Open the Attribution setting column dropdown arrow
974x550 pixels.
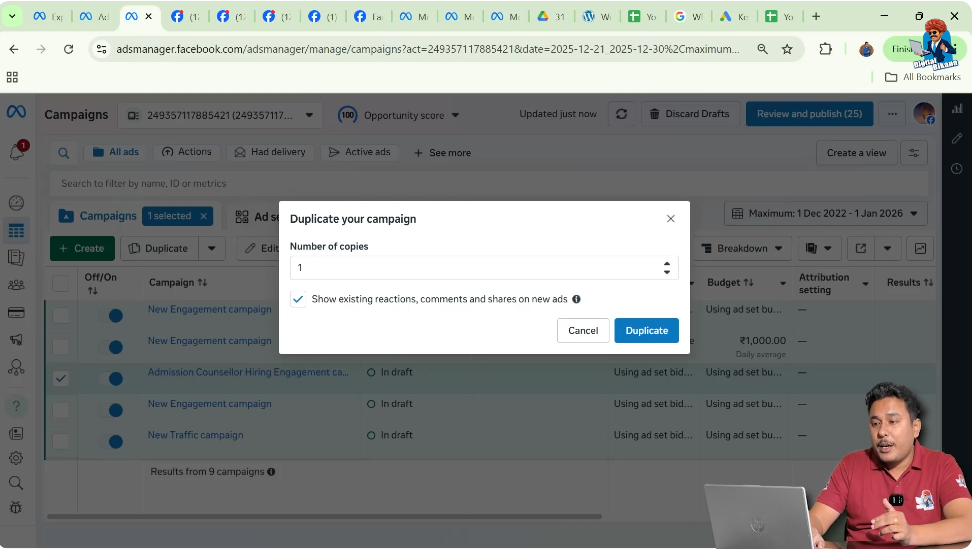865,284
